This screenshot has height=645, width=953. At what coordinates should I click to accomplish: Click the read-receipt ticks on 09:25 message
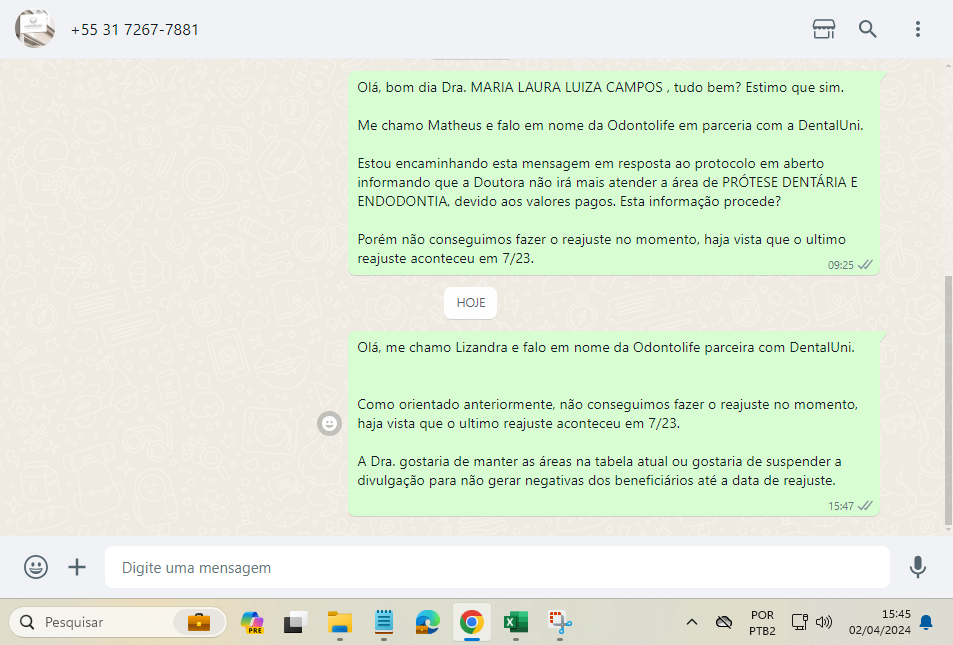(x=865, y=264)
